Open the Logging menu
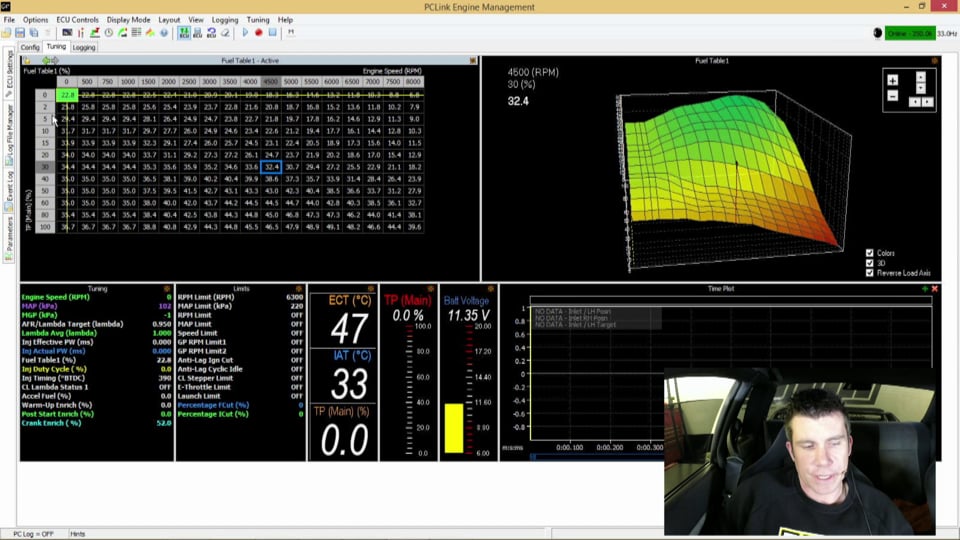This screenshot has width=960, height=540. click(x=225, y=20)
